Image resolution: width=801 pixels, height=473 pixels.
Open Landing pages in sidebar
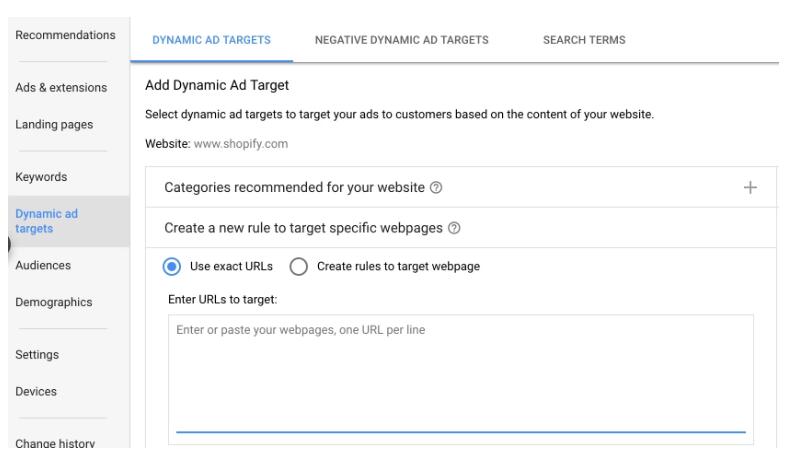54,125
